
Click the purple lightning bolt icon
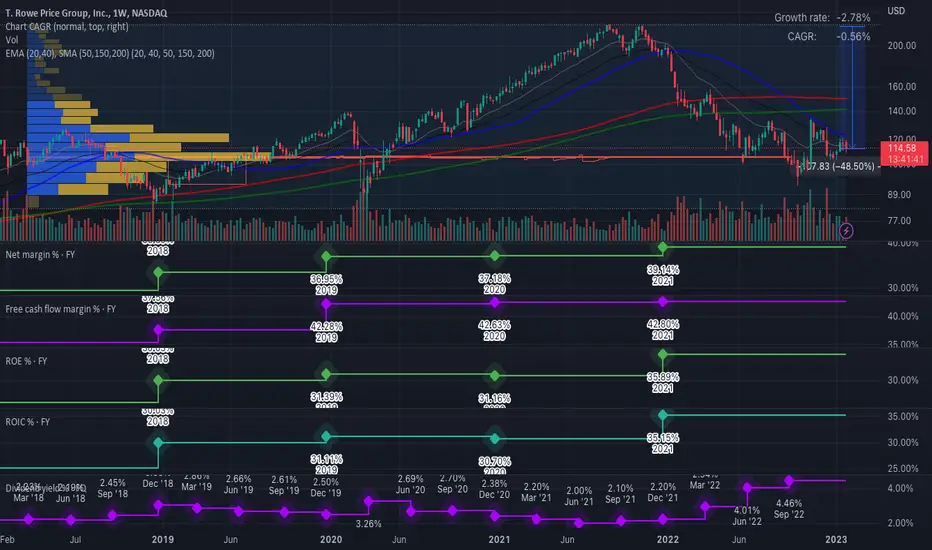[x=846, y=231]
